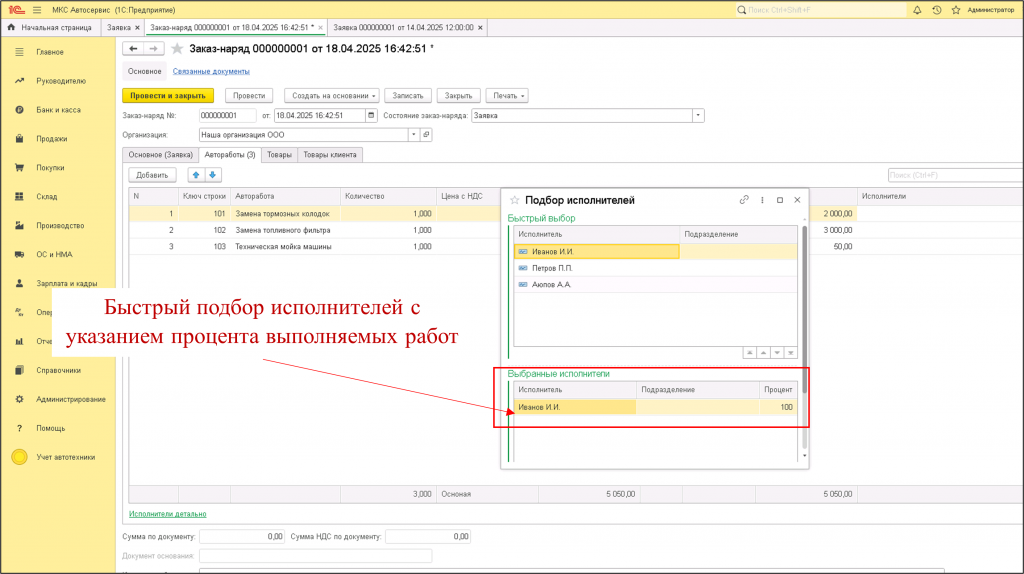Click Провести и закрыть button
The width and height of the screenshot is (1024, 574).
click(168, 95)
